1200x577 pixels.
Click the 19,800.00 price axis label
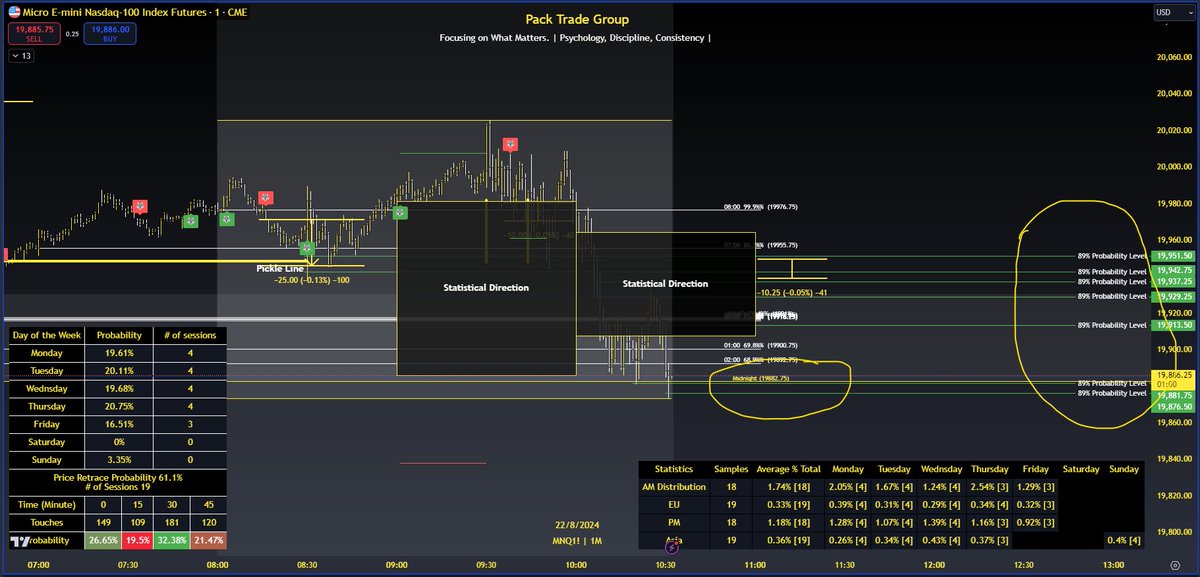(x=1174, y=532)
